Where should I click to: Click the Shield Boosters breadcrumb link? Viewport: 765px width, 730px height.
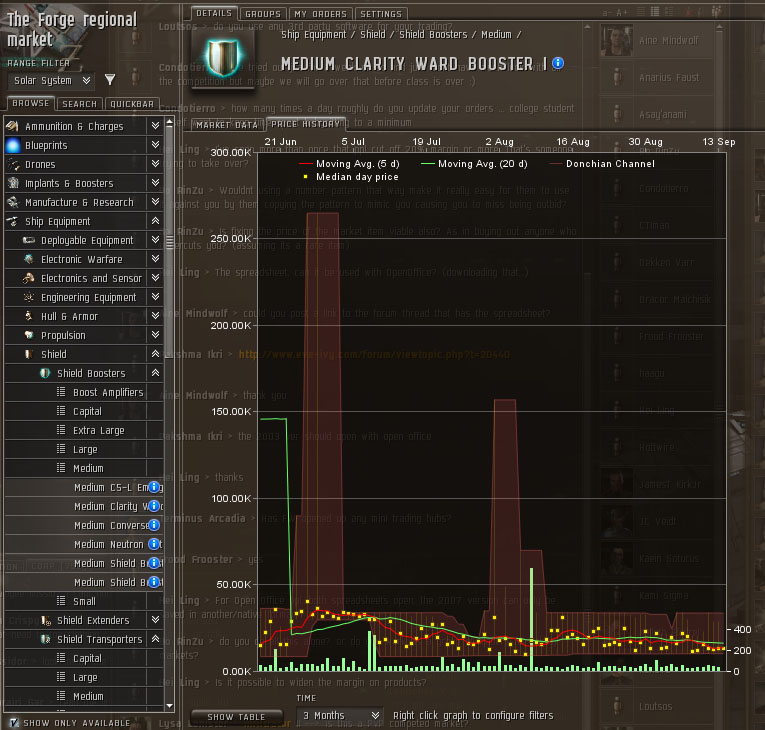click(x=433, y=35)
